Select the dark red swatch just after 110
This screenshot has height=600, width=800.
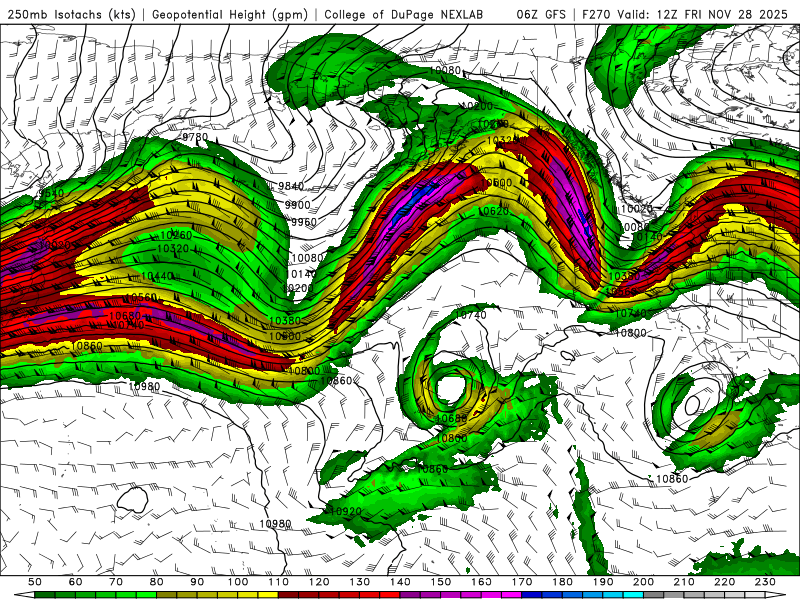(288, 595)
